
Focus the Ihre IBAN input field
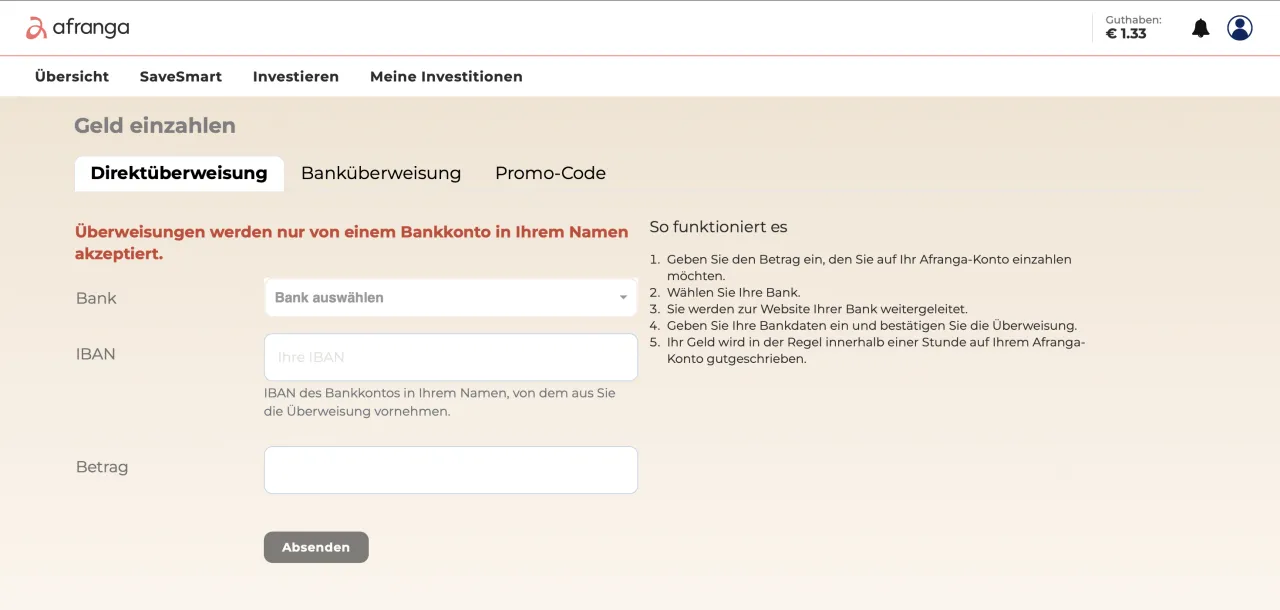(x=451, y=357)
